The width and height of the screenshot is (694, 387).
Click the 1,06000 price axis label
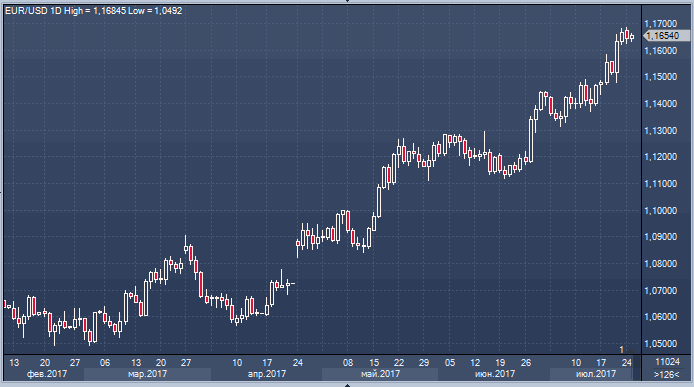pos(661,317)
